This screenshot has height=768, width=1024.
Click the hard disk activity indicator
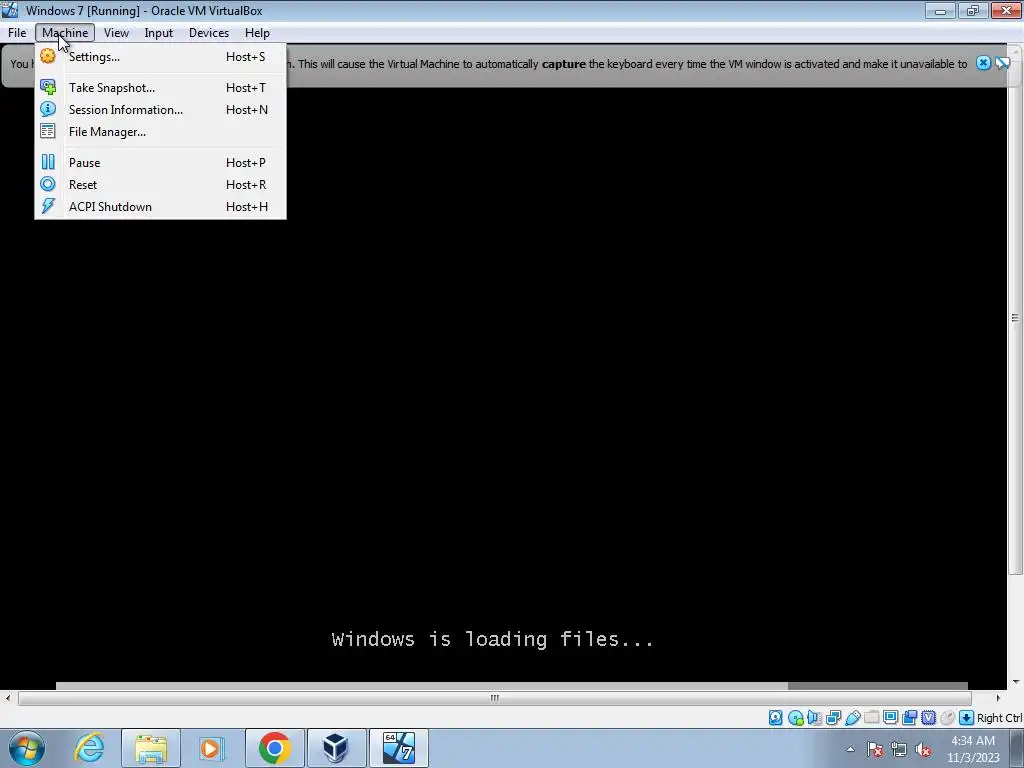[x=775, y=718]
